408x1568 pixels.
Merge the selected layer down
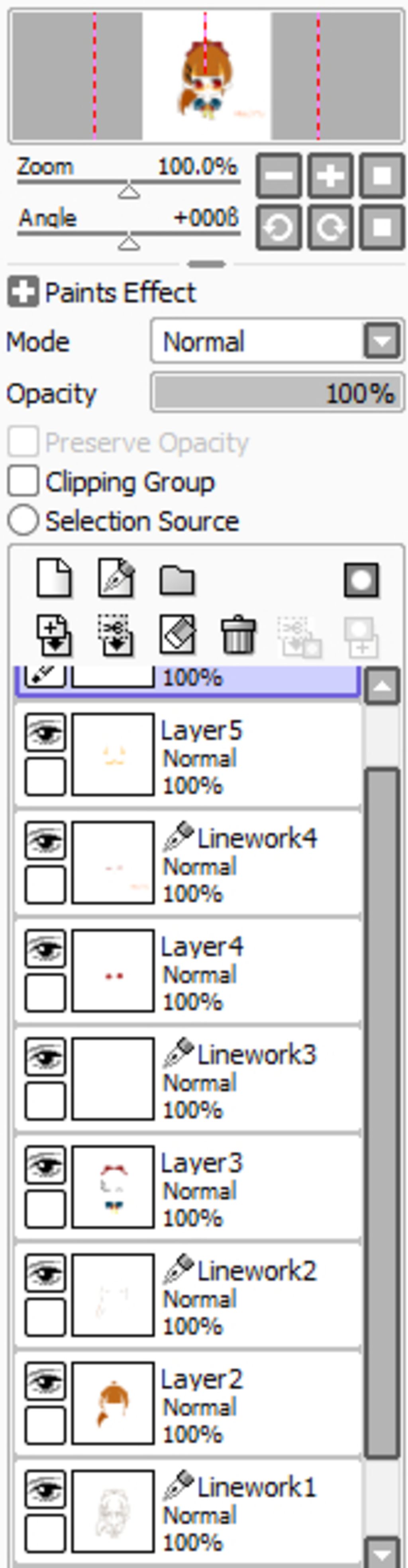(x=116, y=635)
